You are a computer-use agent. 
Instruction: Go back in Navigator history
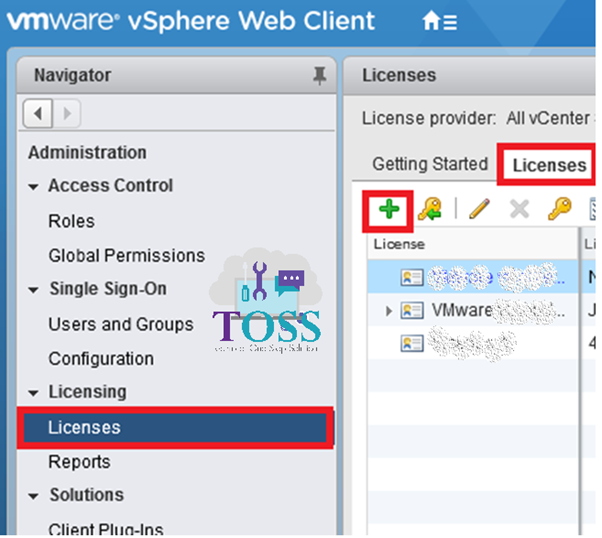pyautogui.click(x=38, y=114)
